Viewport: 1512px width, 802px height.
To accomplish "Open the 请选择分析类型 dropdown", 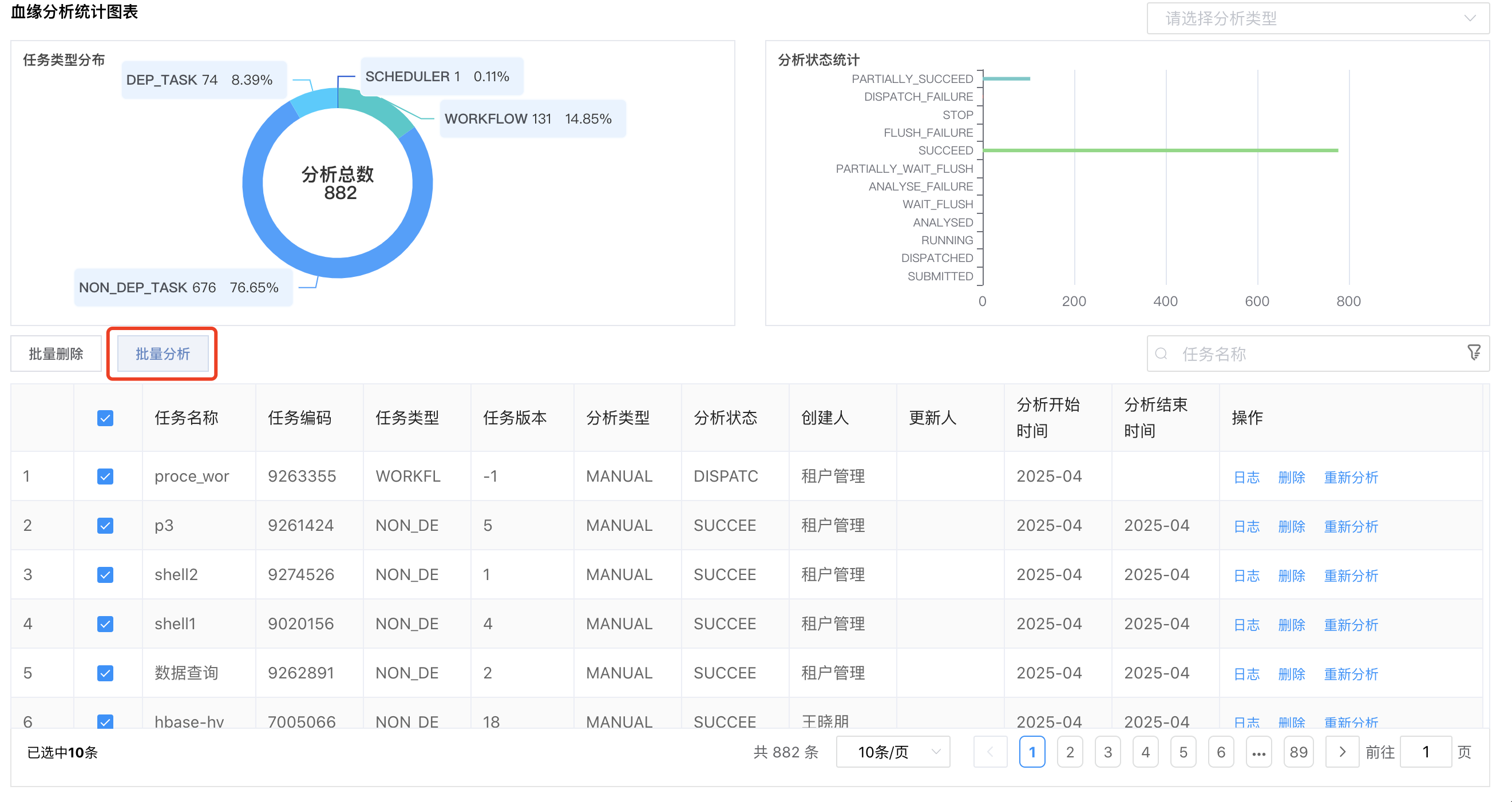I will (x=1319, y=18).
